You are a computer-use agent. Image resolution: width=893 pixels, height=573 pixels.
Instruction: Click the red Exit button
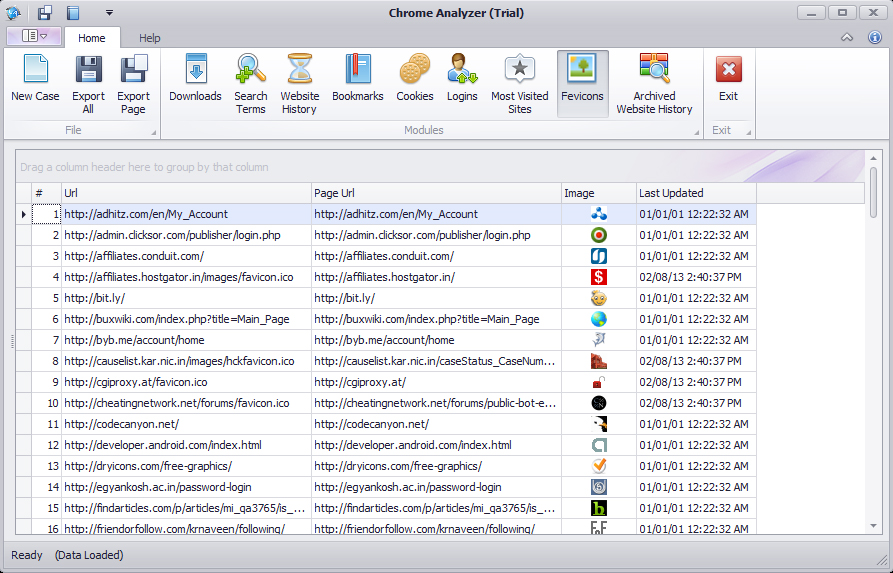(x=728, y=80)
